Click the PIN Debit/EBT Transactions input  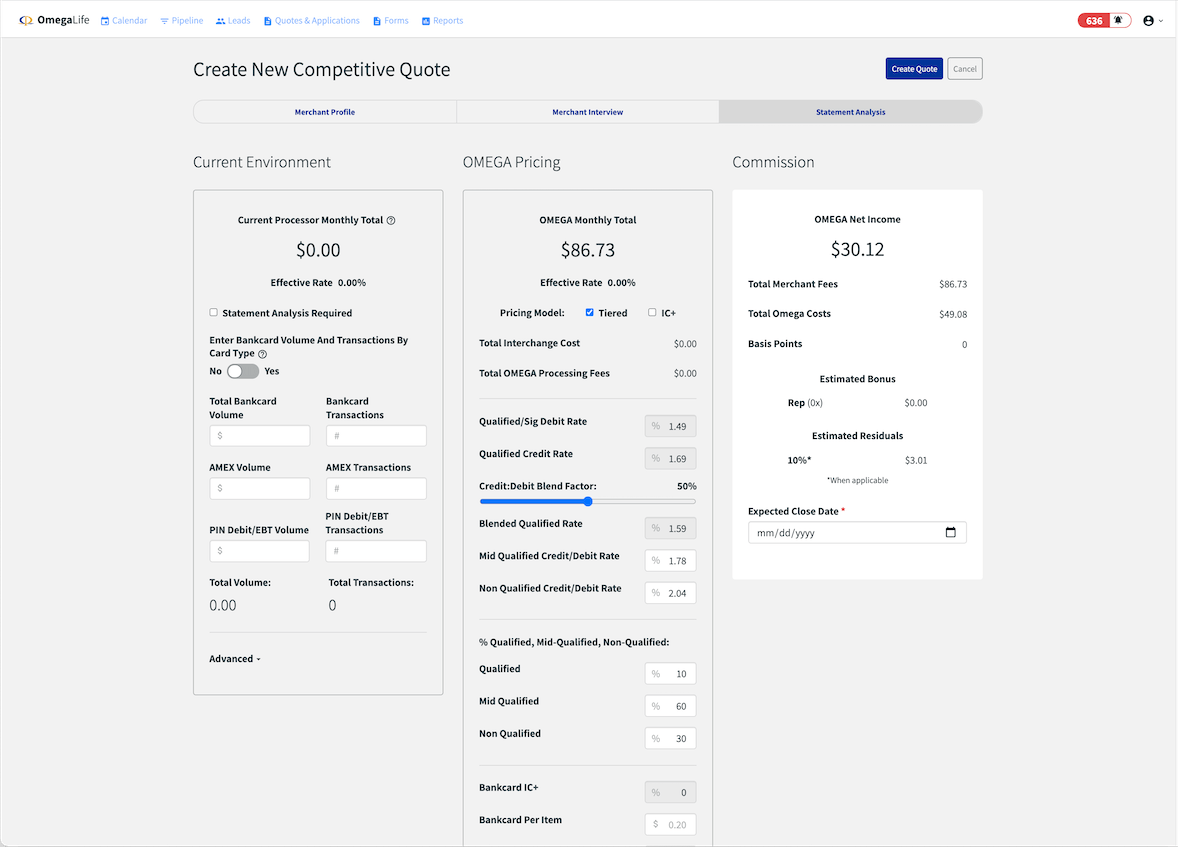click(376, 551)
